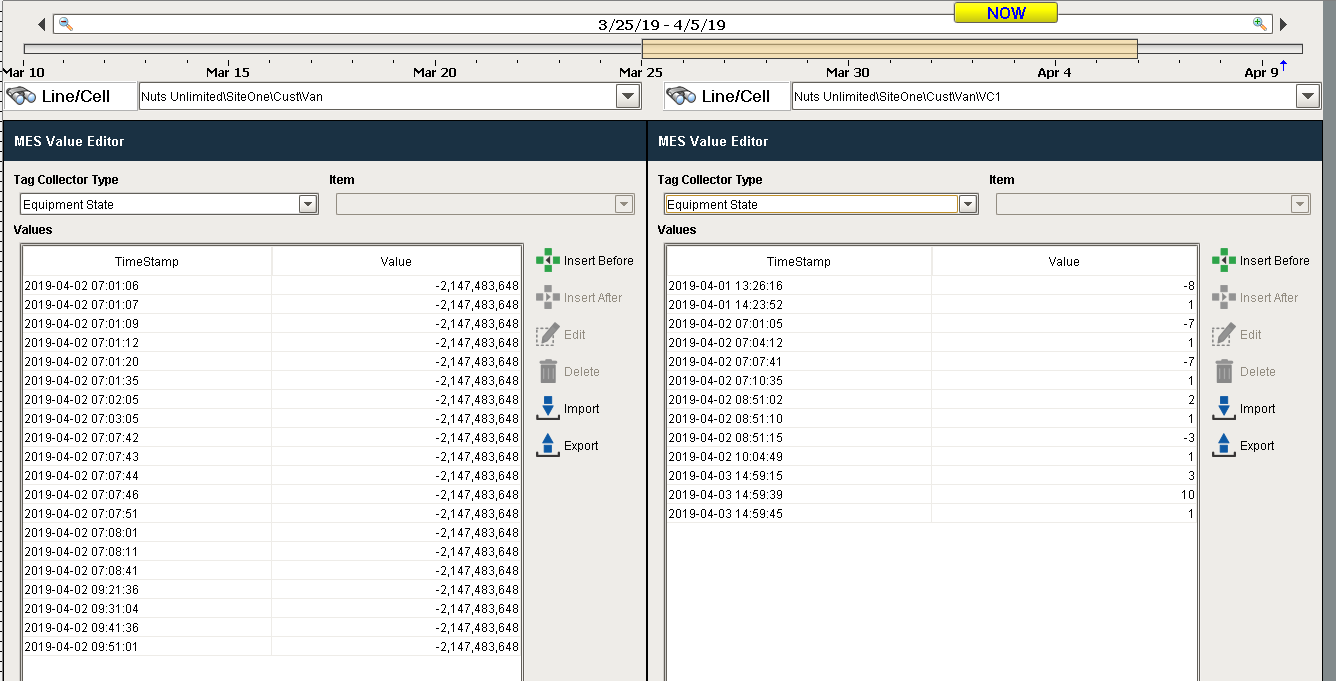The width and height of the screenshot is (1336, 681).
Task: Click Insert Before icon in left editor
Action: coord(547,261)
